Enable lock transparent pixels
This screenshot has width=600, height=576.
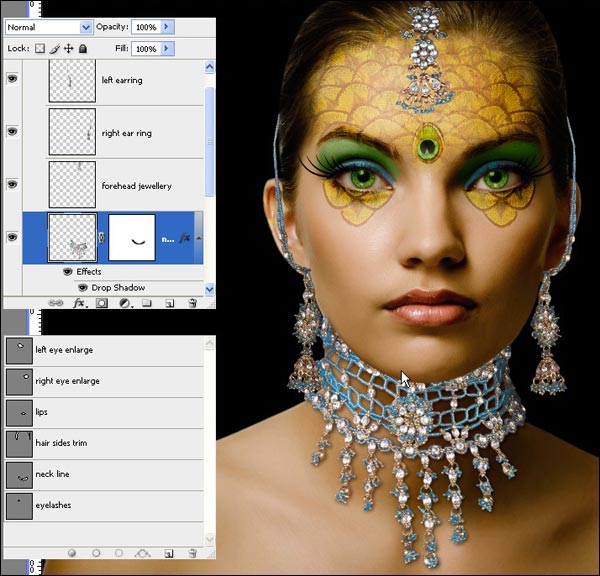pos(40,48)
